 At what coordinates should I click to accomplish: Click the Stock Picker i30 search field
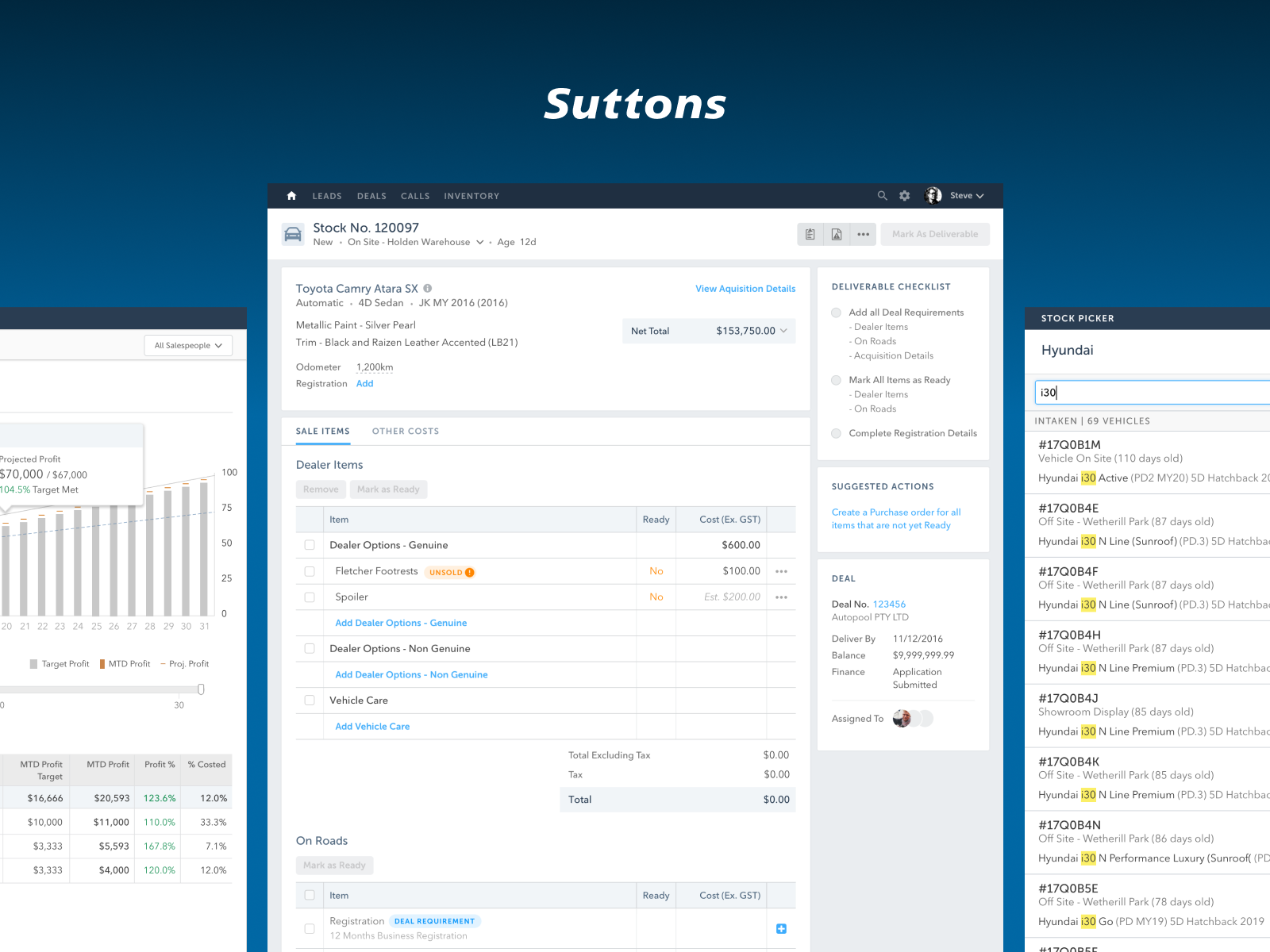coord(1153,393)
